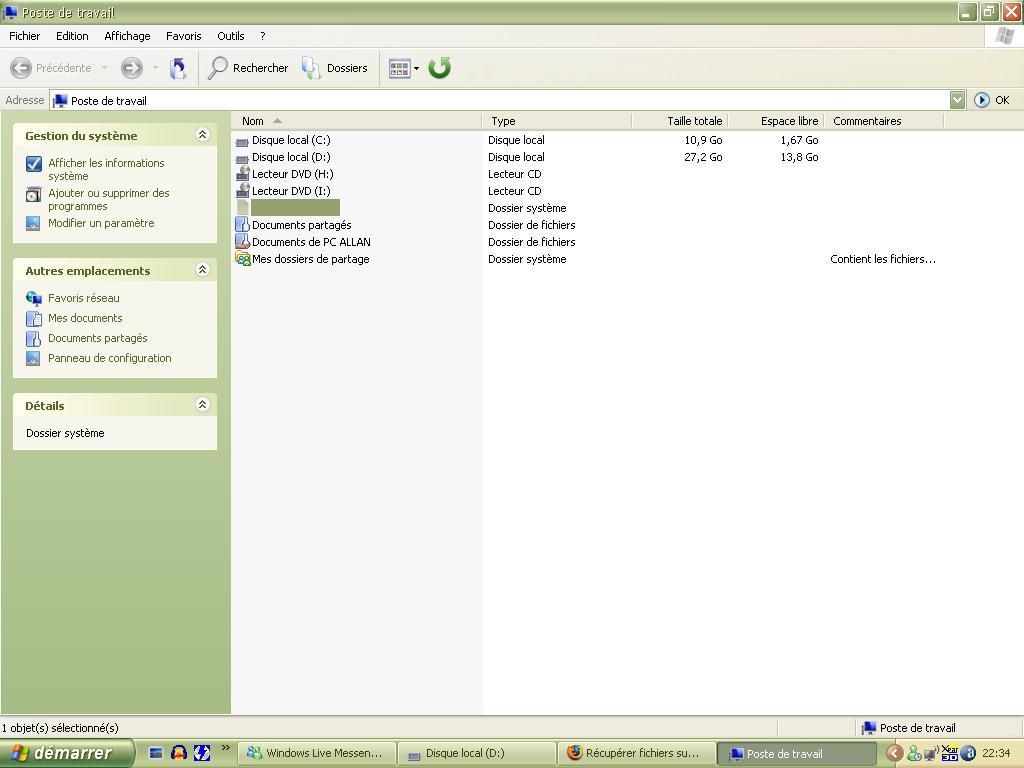Collapse the Autres emplacements panel
Screen dimensions: 1024x768
202,270
